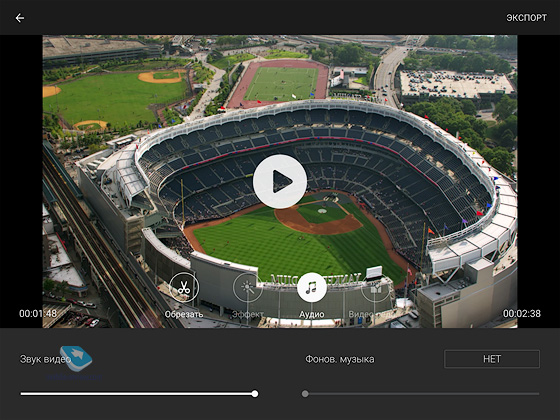Tap the ЭКСПОРТ button
This screenshot has width=560, height=420.
[526, 18]
